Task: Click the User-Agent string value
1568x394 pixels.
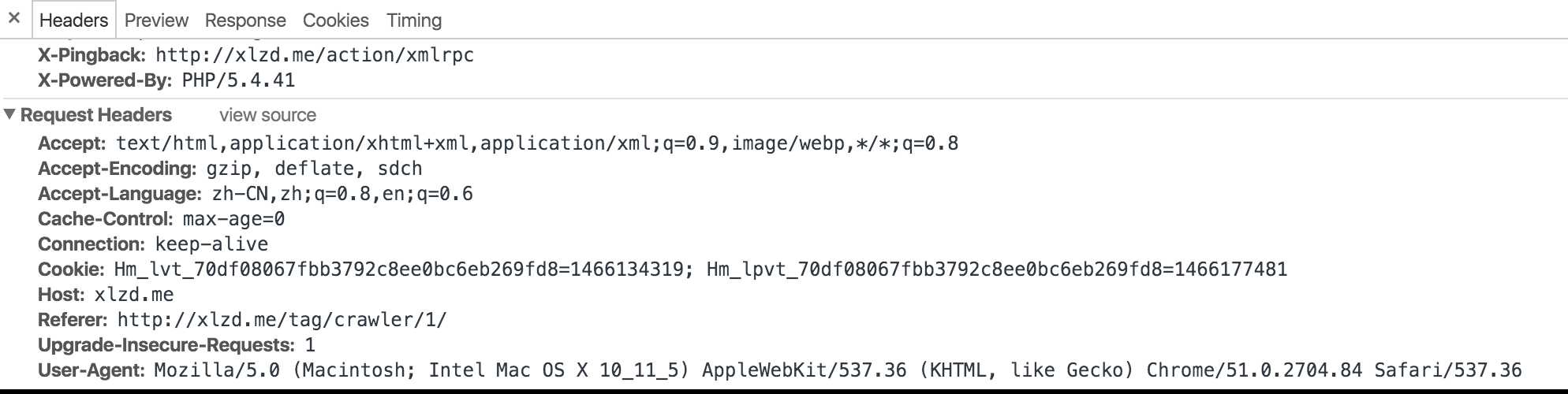Action: [x=838, y=370]
